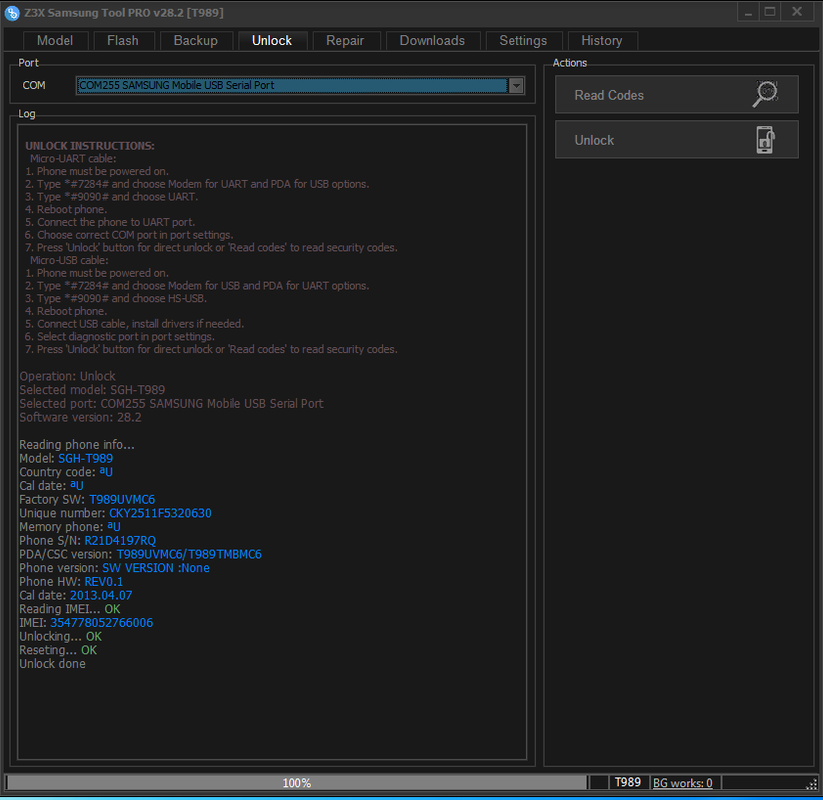Image resolution: width=823 pixels, height=800 pixels.
Task: Click the 'Connect the phone to UART port' line
Action: (x=110, y=222)
